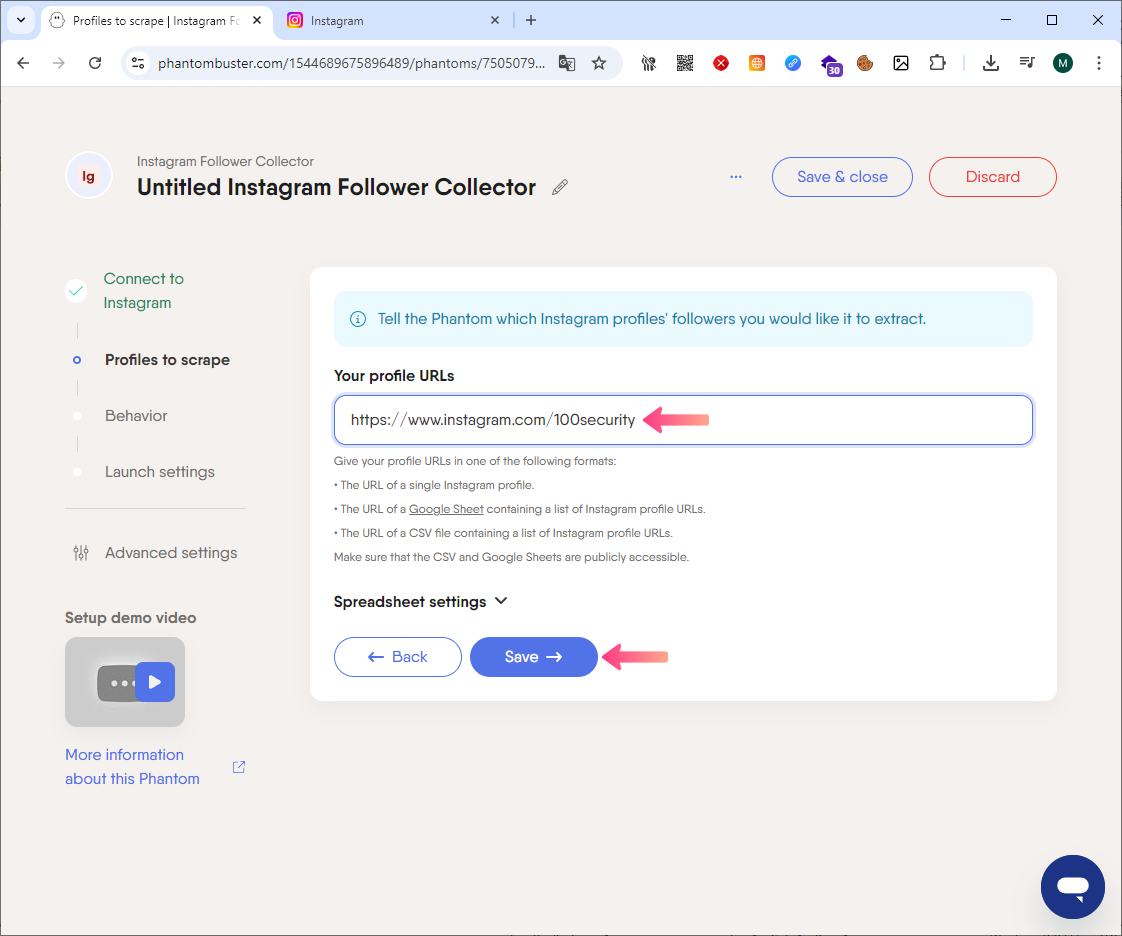Click the Discard button
Image resolution: width=1122 pixels, height=936 pixels.
[x=992, y=177]
